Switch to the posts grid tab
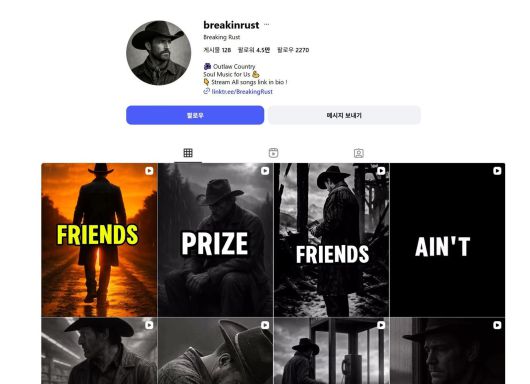This screenshot has height=384, width=530. click(188, 153)
